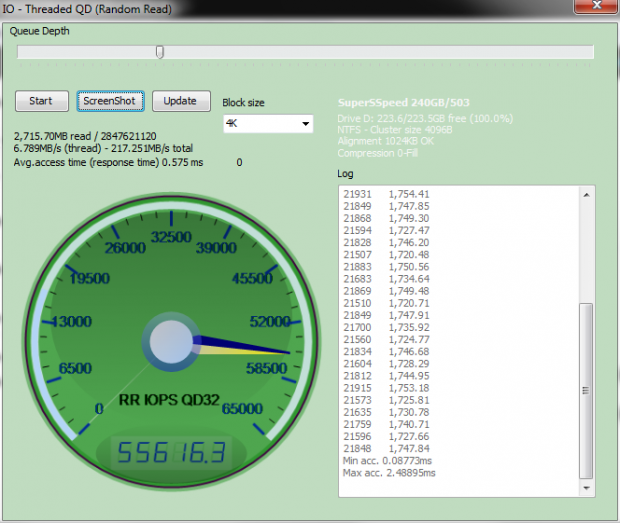Select log row 21828 1,746.20
This screenshot has width=620, height=523.
pos(386,243)
